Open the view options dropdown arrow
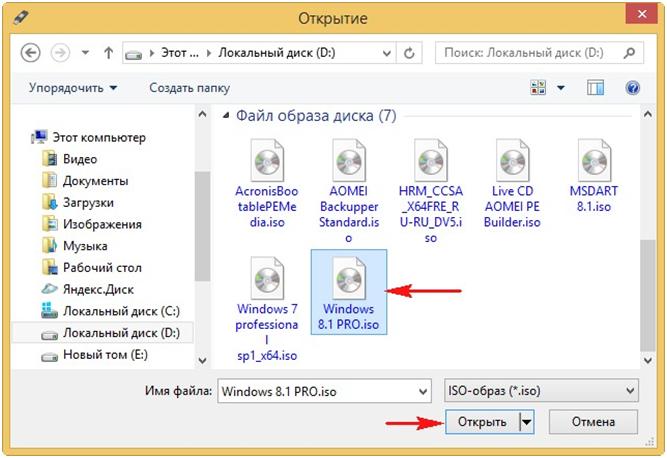Viewport: 667px width, 458px height. (561, 88)
